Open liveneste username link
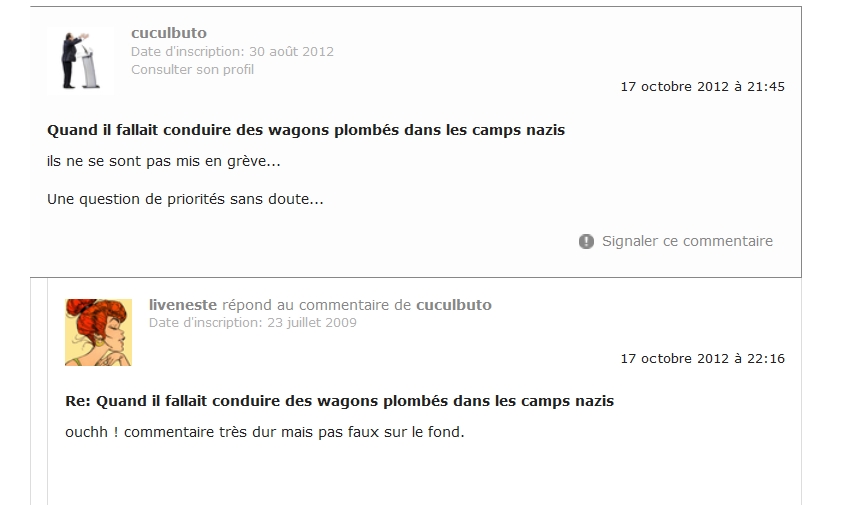This screenshot has width=843, height=505. 183,305
